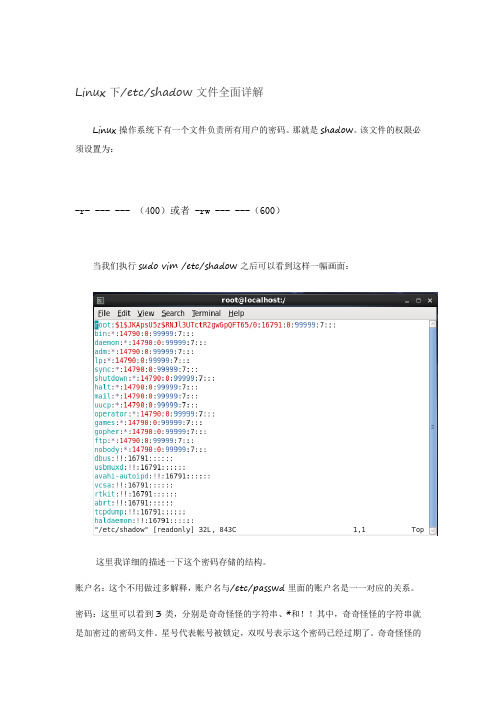Viewport: 496px width, 702px height.
Task: Minimize the root@localhost terminal window
Action: pos(407,301)
